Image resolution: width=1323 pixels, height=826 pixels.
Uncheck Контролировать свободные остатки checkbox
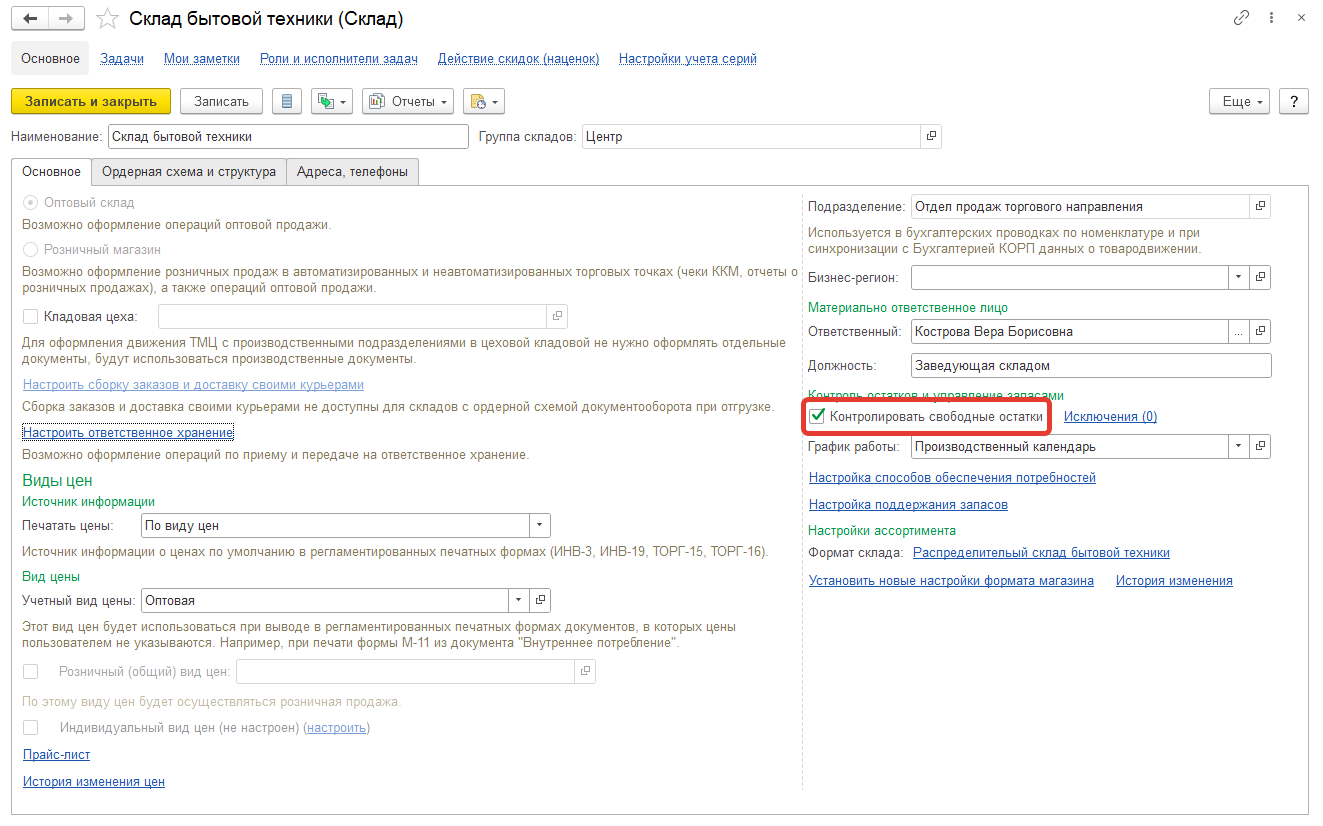[818, 416]
